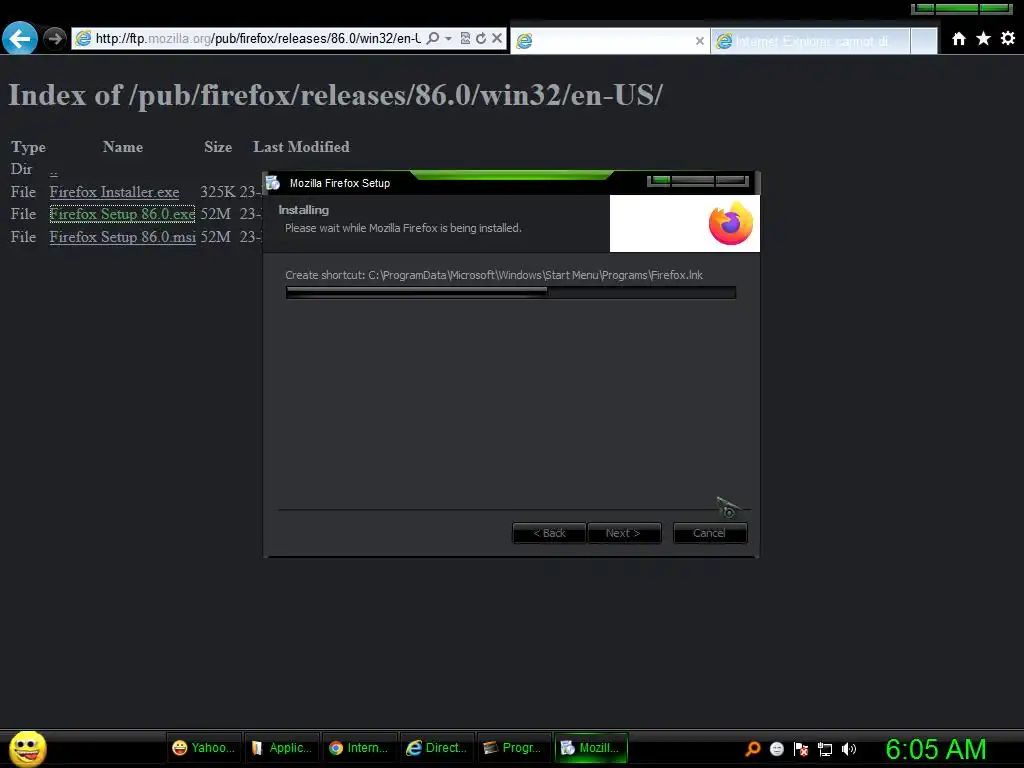Cancel the Firefox installation
The image size is (1024, 768).
(x=710, y=533)
